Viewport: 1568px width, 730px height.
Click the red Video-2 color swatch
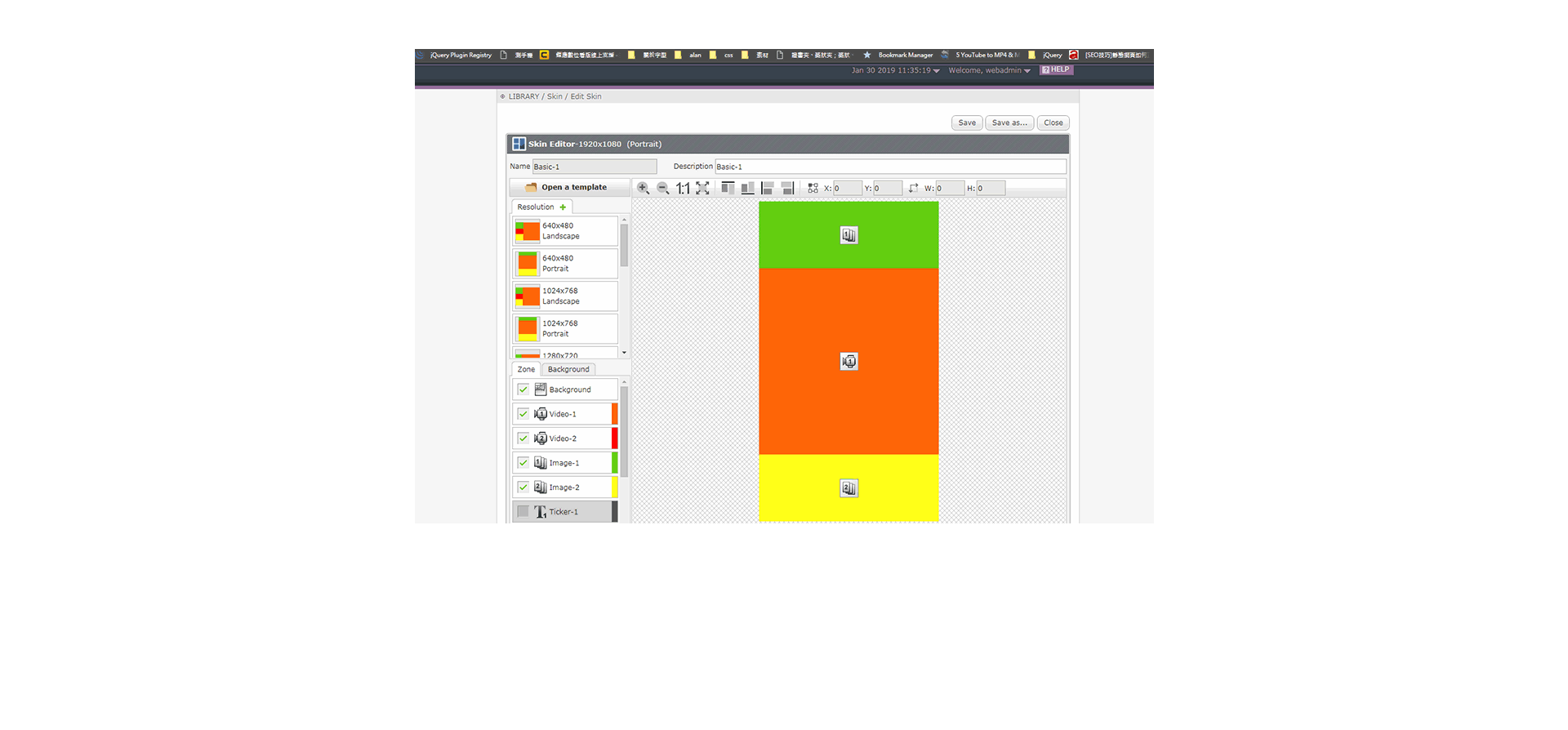[615, 438]
